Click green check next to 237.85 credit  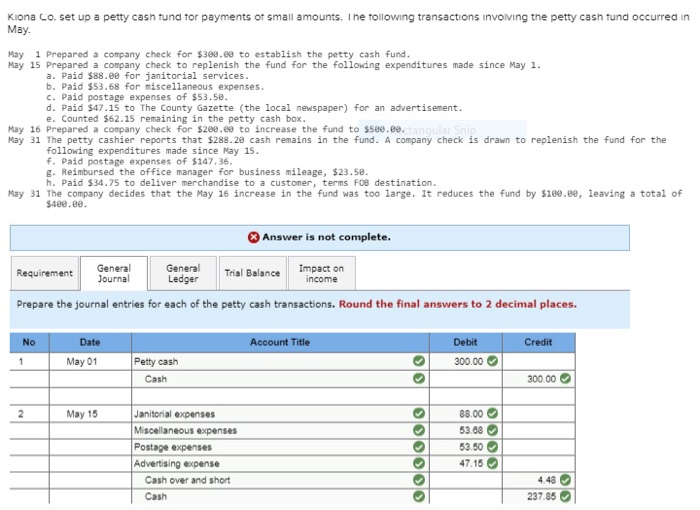(x=565, y=496)
